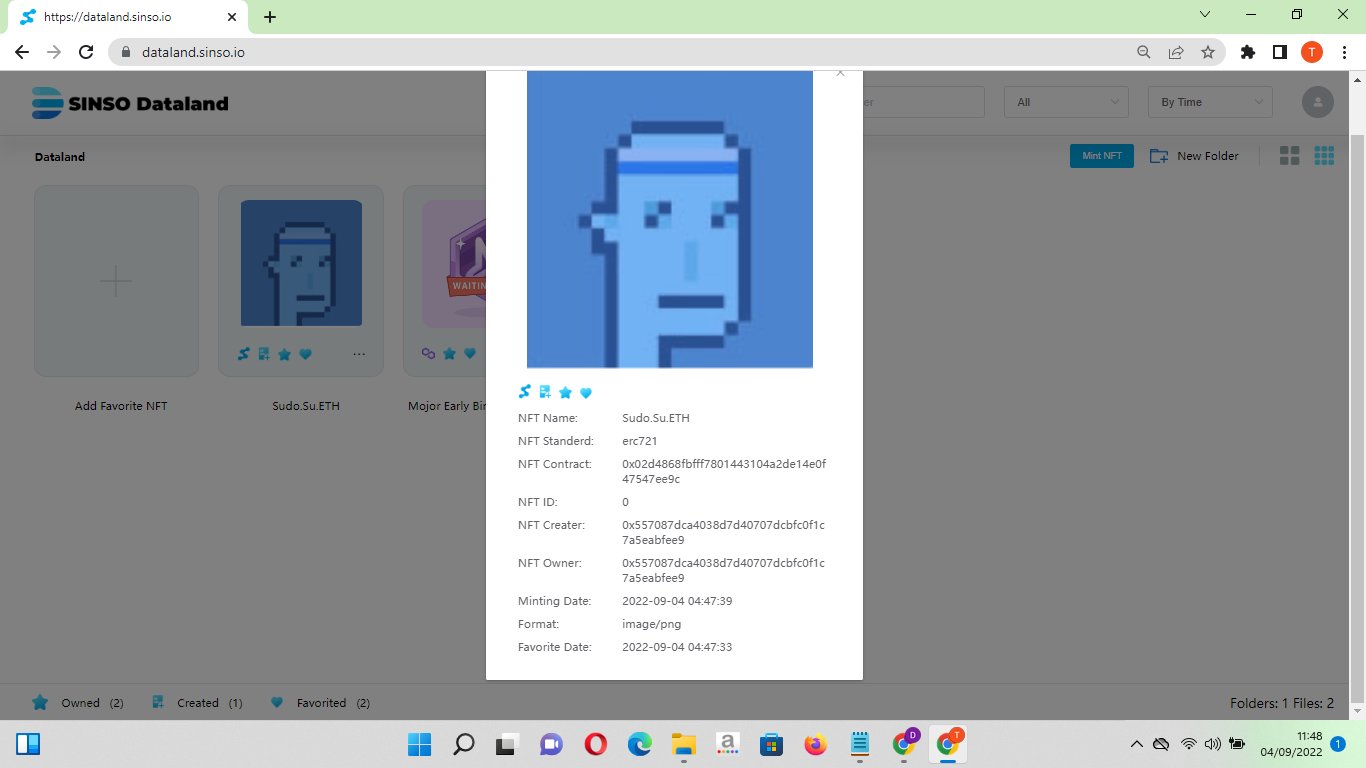Open the browser zoom magnifier icon
The height and width of the screenshot is (768, 1366).
1144,52
